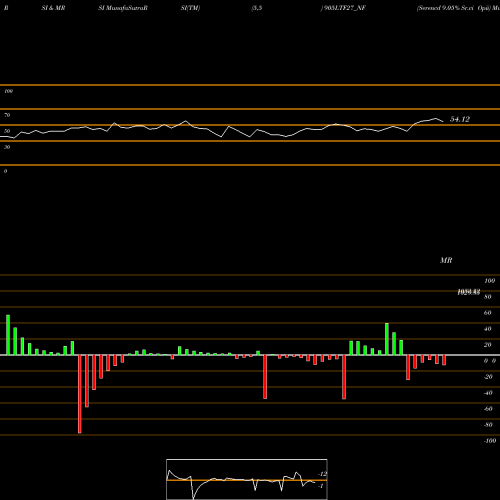Viewport: 500px width, 500px height.
Task: Click the MR axis label 80
Action: tap(488, 297)
